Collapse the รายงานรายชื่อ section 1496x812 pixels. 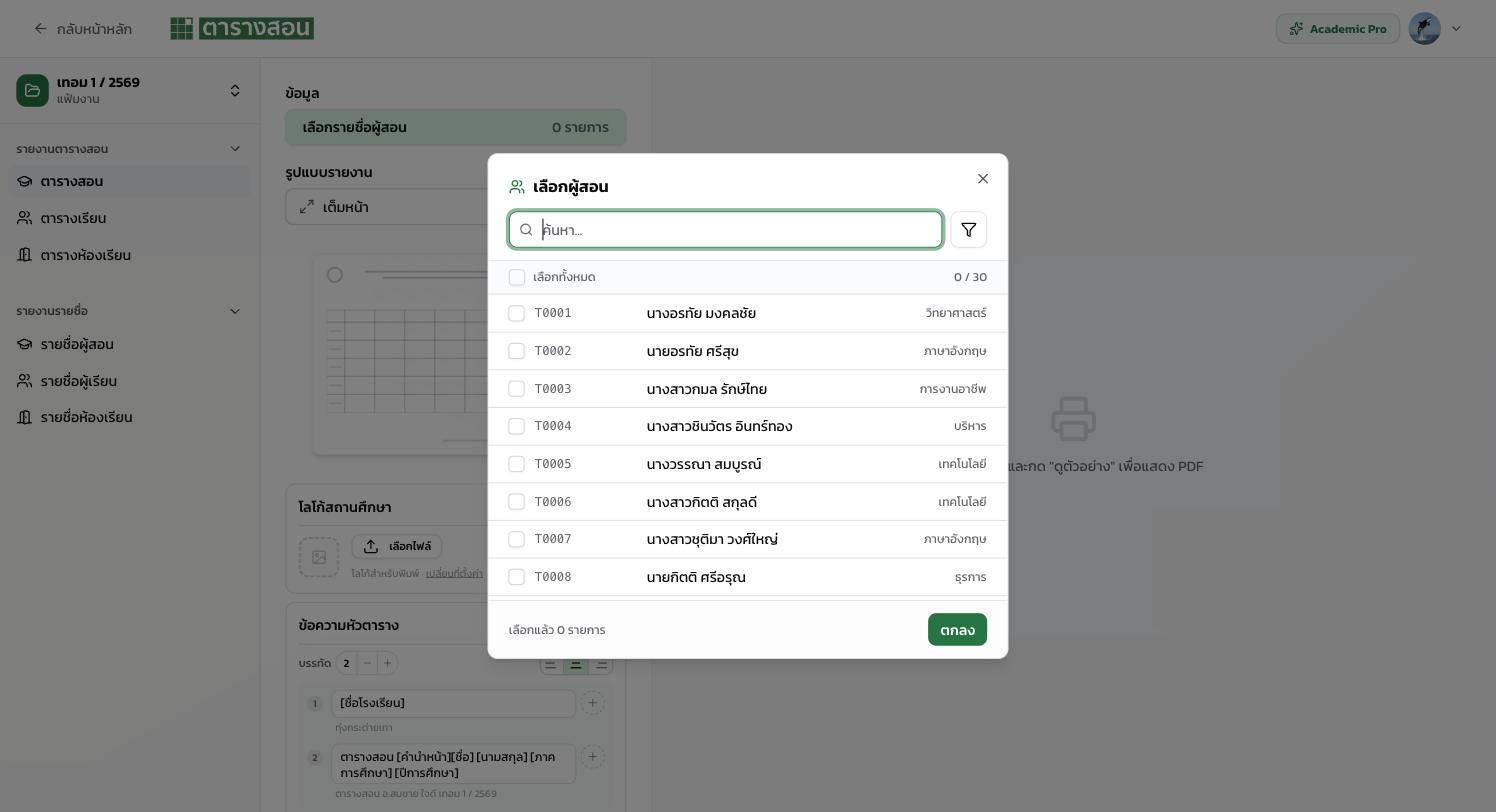tap(235, 311)
